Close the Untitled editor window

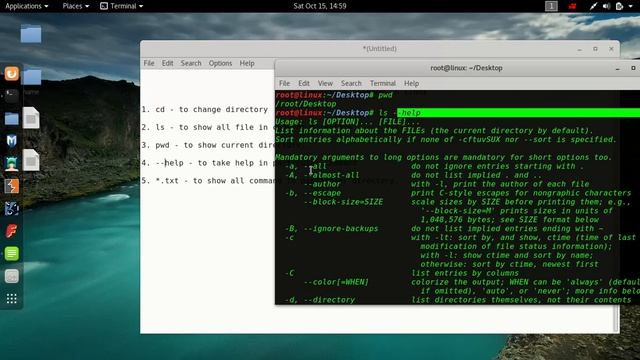[x=611, y=49]
